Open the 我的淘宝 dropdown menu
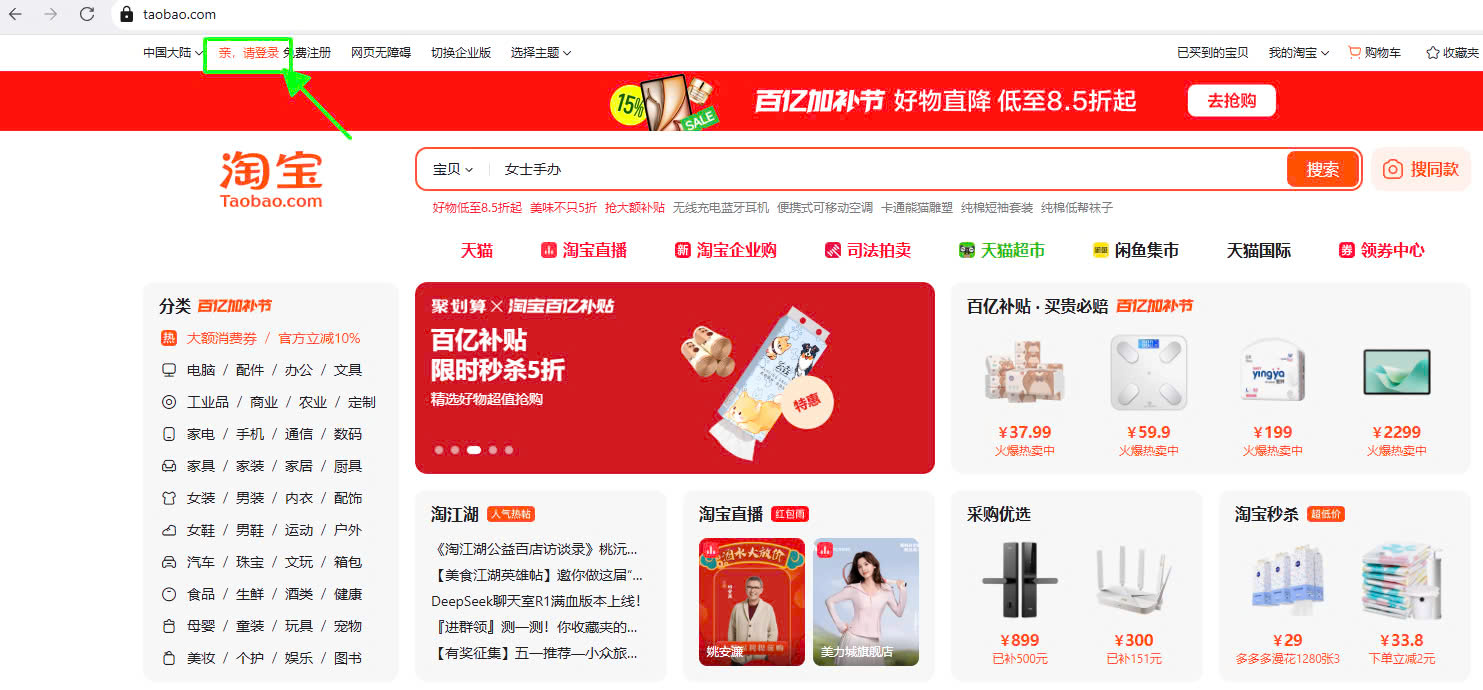The width and height of the screenshot is (1483, 690). (1299, 53)
